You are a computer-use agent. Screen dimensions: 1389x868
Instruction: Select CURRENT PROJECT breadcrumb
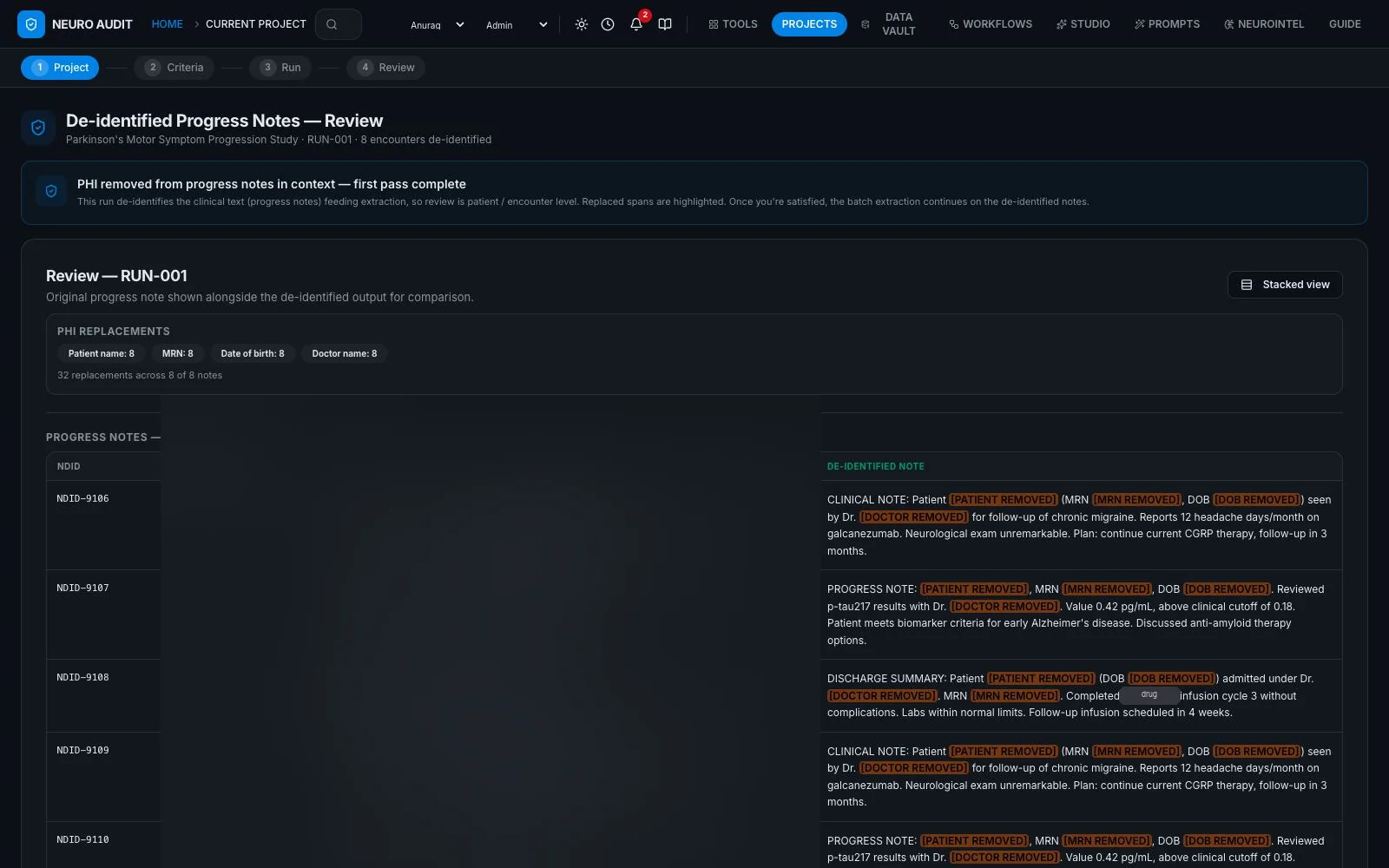[256, 24]
